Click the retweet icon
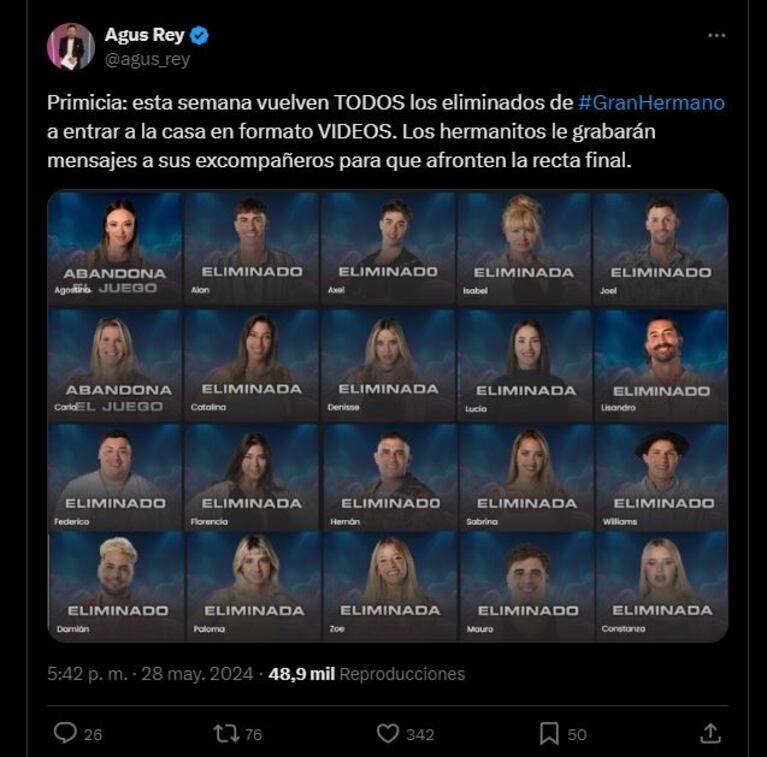Viewport: 767px width, 757px height. [x=226, y=734]
